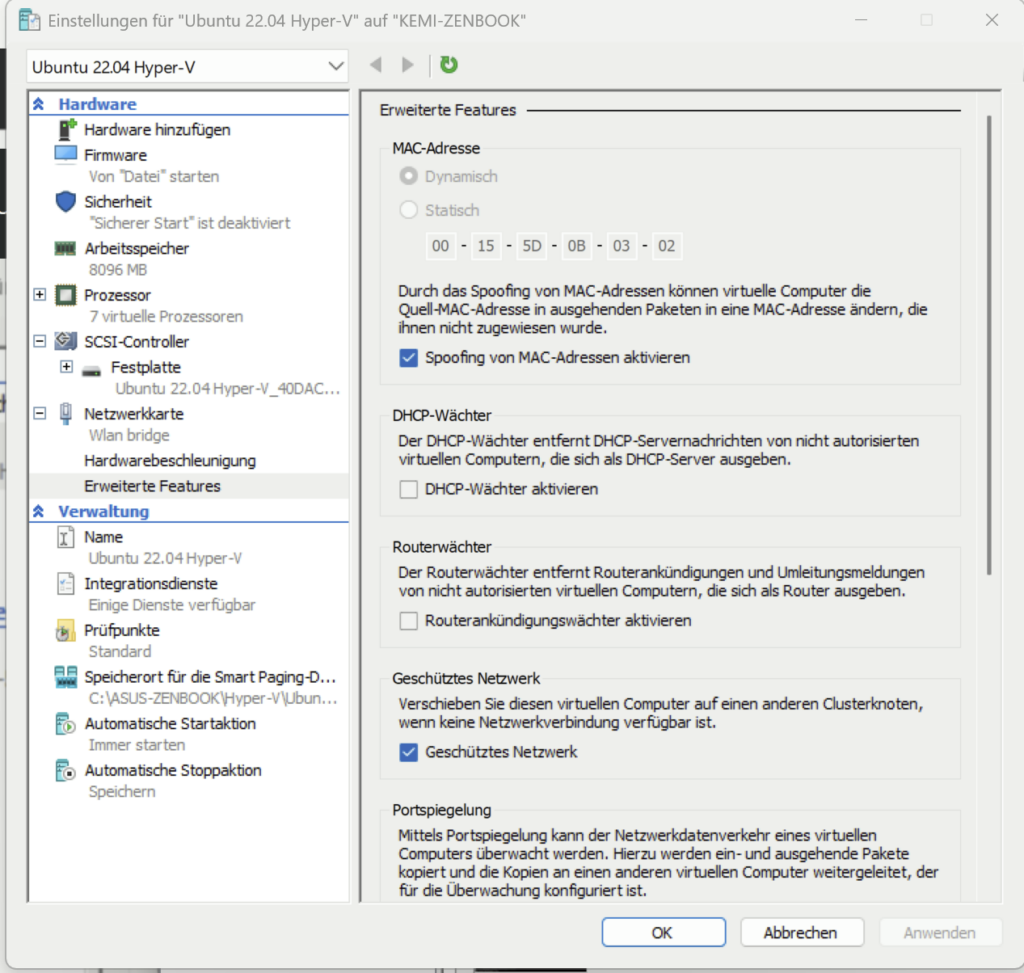
Task: Click the Prozessor chip icon
Action: click(x=66, y=295)
